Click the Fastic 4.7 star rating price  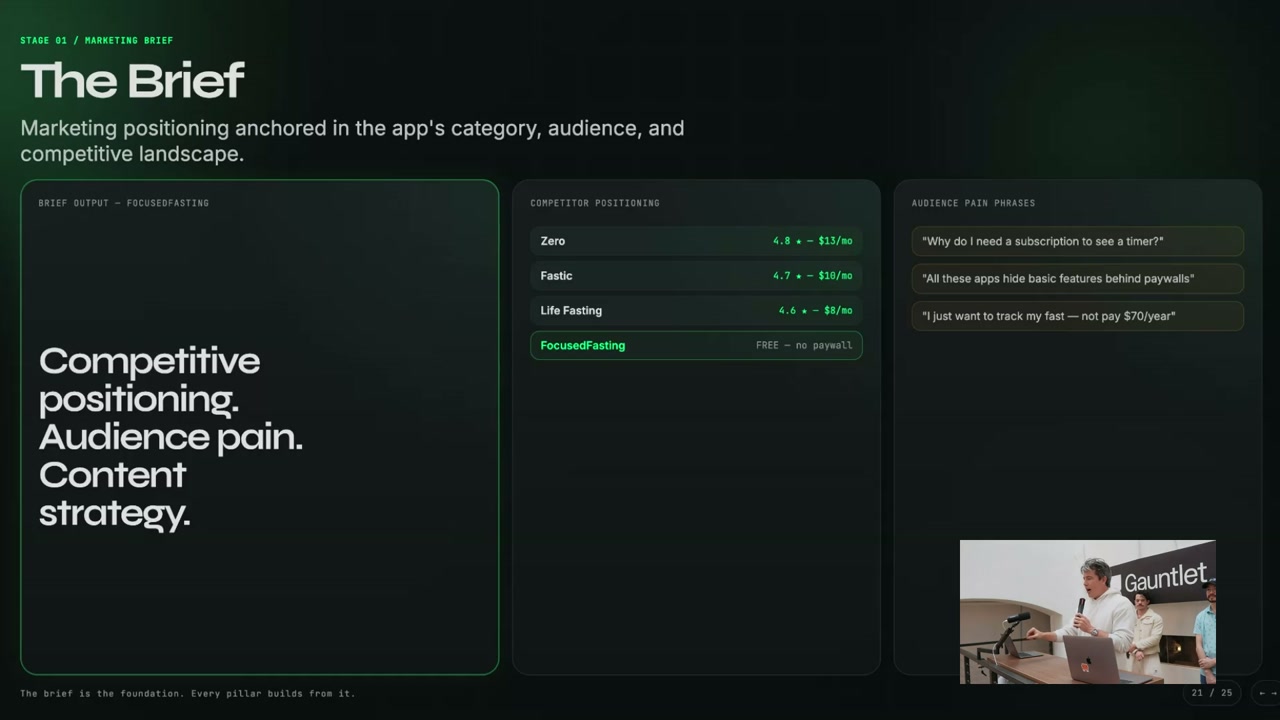812,276
